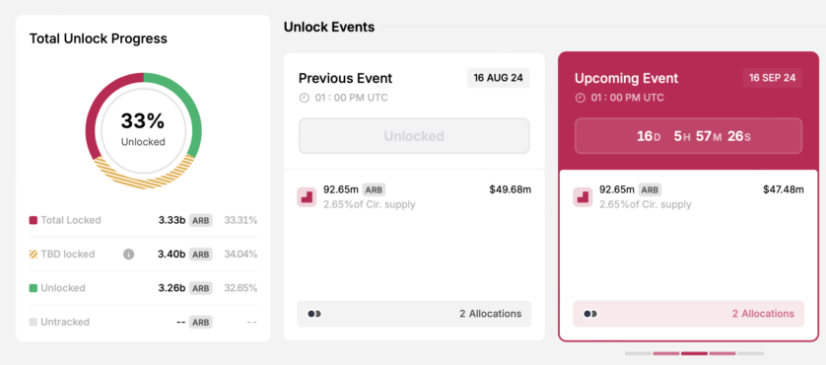Screen dimensions: 826x365
Task: Click the Previous Event allocation chart icon
Action: pyautogui.click(x=307, y=197)
